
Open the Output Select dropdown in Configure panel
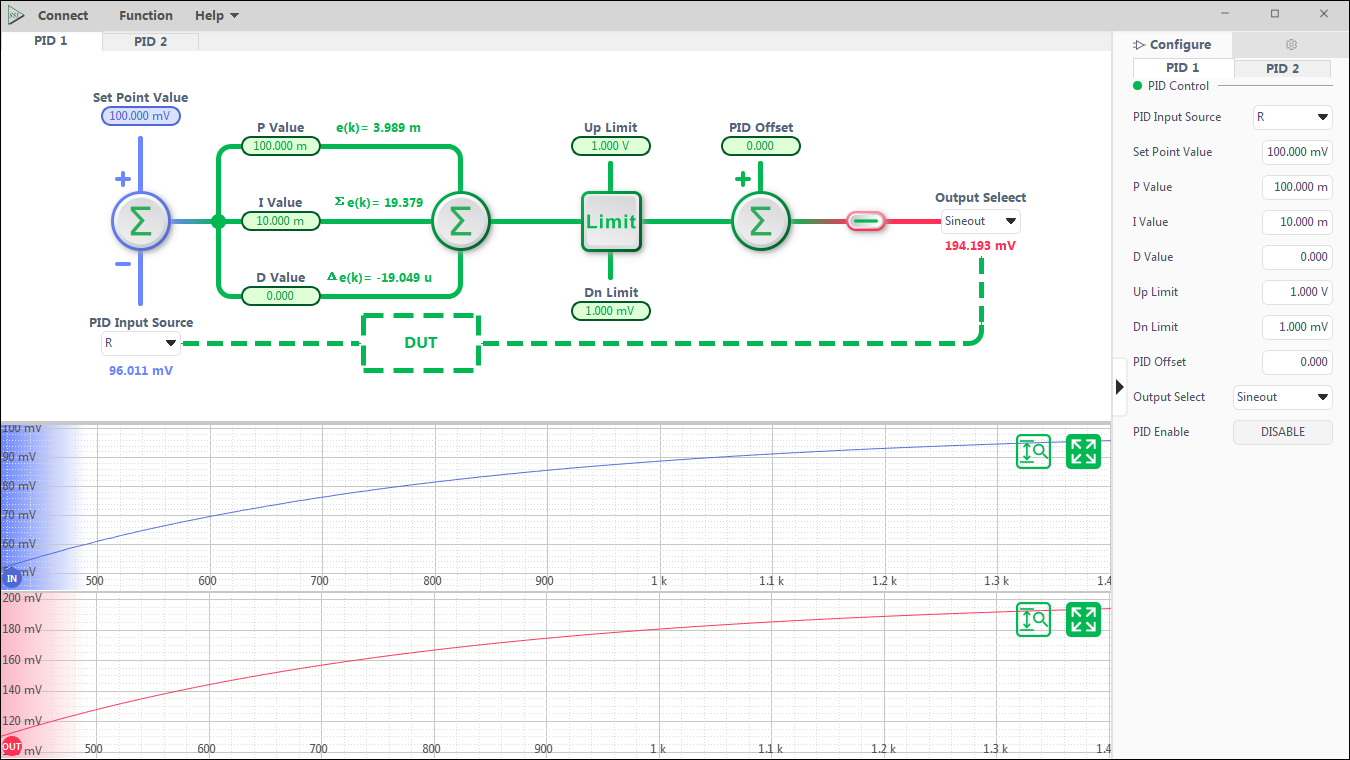(x=1282, y=397)
